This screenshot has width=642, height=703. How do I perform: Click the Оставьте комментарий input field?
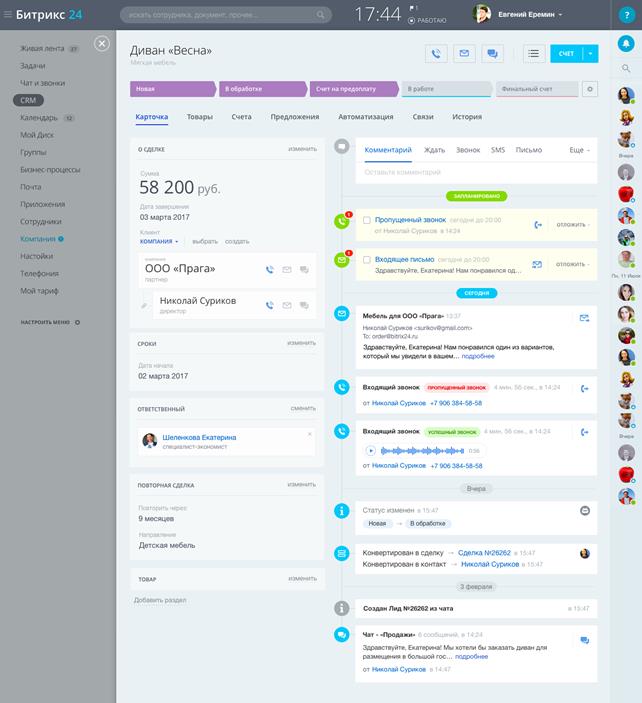pos(470,172)
